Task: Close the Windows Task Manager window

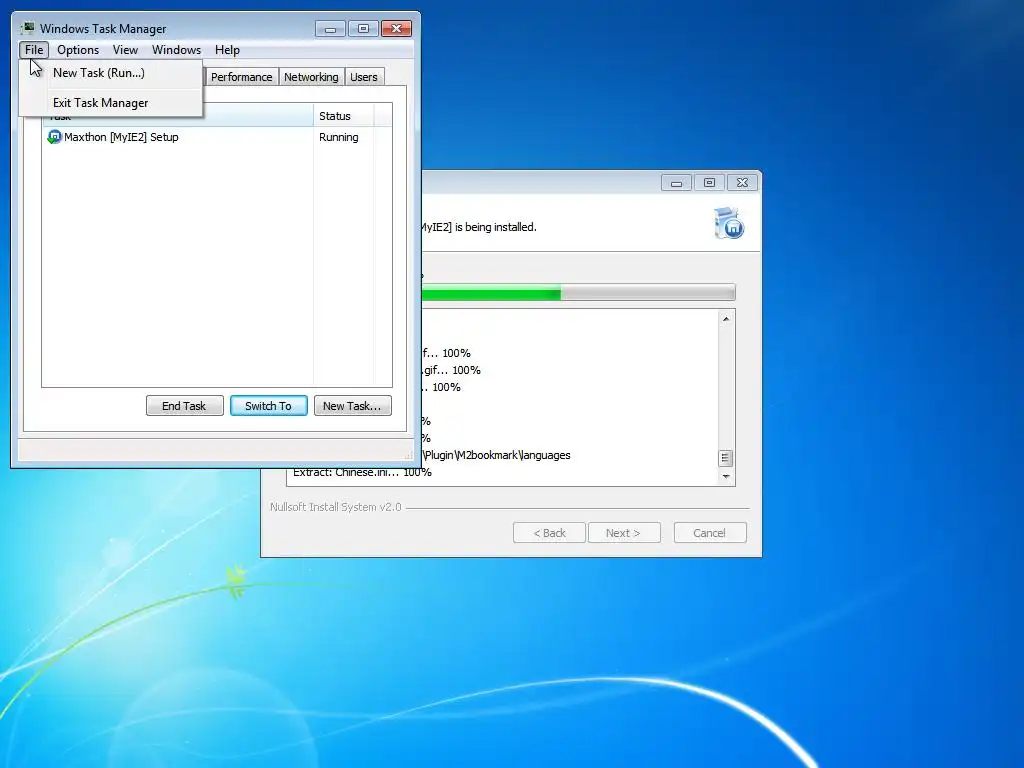Action: point(396,29)
